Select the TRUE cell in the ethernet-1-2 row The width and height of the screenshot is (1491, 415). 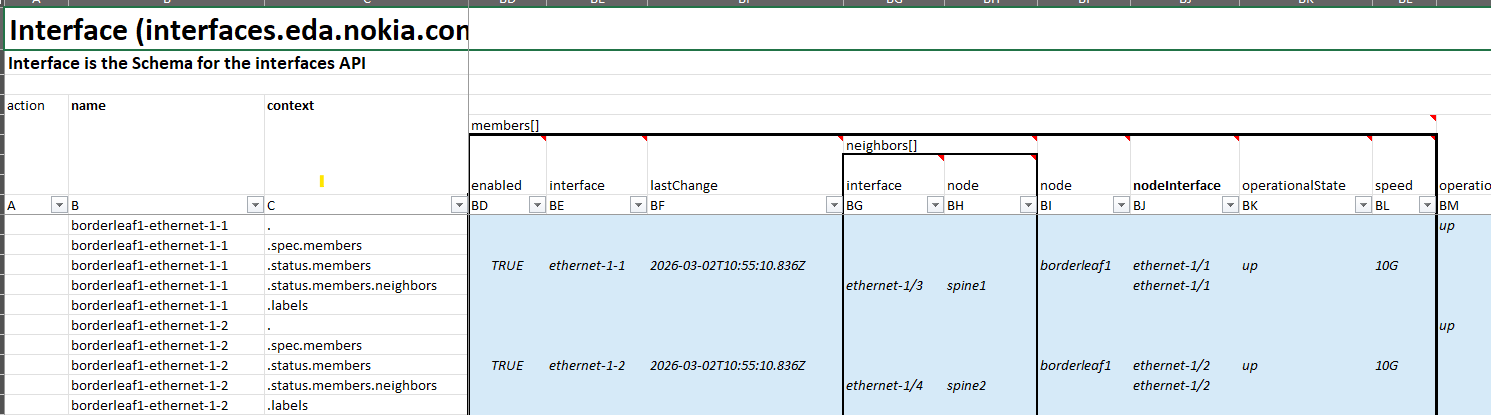(507, 365)
